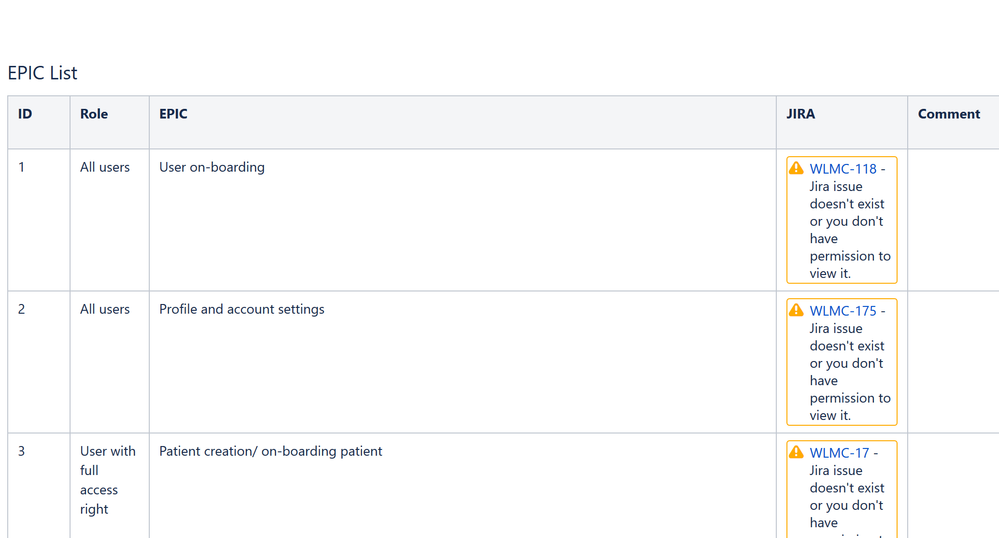Viewport: 999px width, 538px height.
Task: Open the WLMC-17 Jira issue link
Action: (839, 453)
